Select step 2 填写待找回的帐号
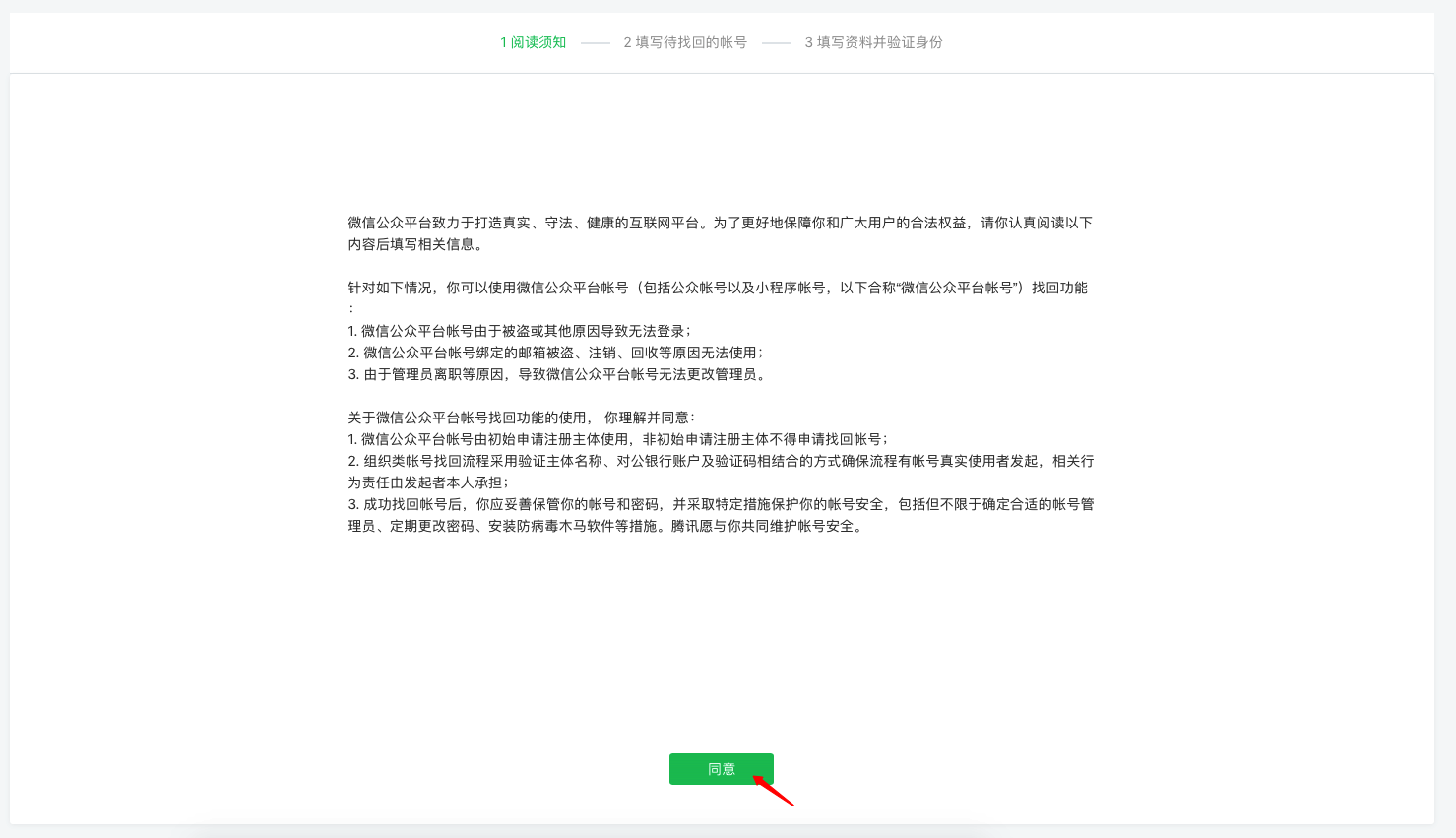1456x838 pixels. point(685,42)
